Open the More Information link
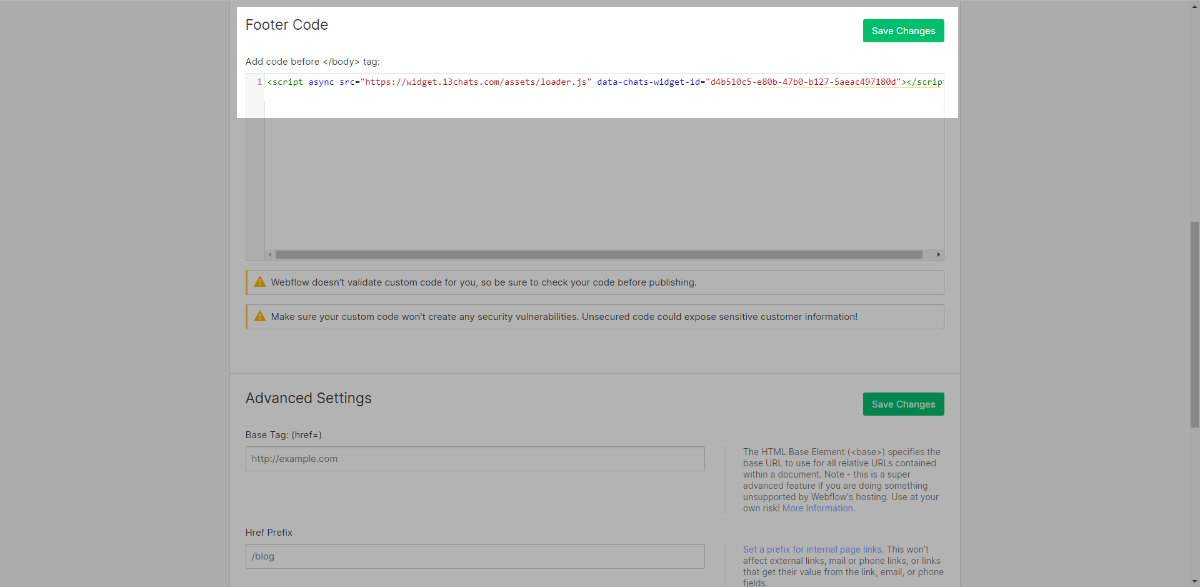This screenshot has width=1200, height=587. click(817, 508)
